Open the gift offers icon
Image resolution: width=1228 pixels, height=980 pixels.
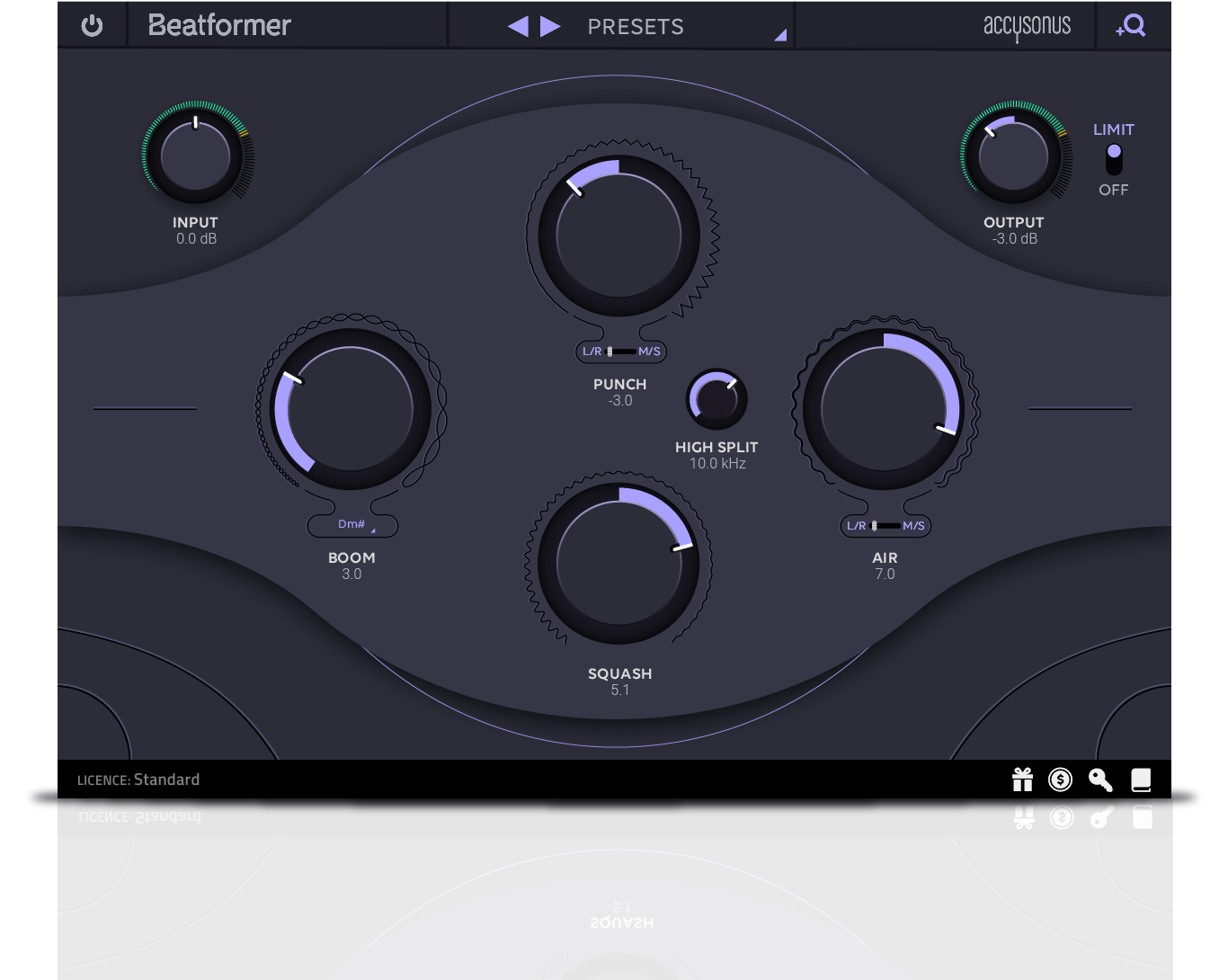(x=1023, y=780)
